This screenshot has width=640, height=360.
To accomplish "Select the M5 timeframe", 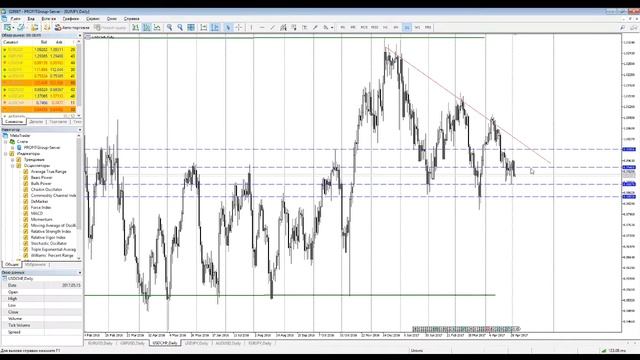I will pyautogui.click(x=353, y=27).
